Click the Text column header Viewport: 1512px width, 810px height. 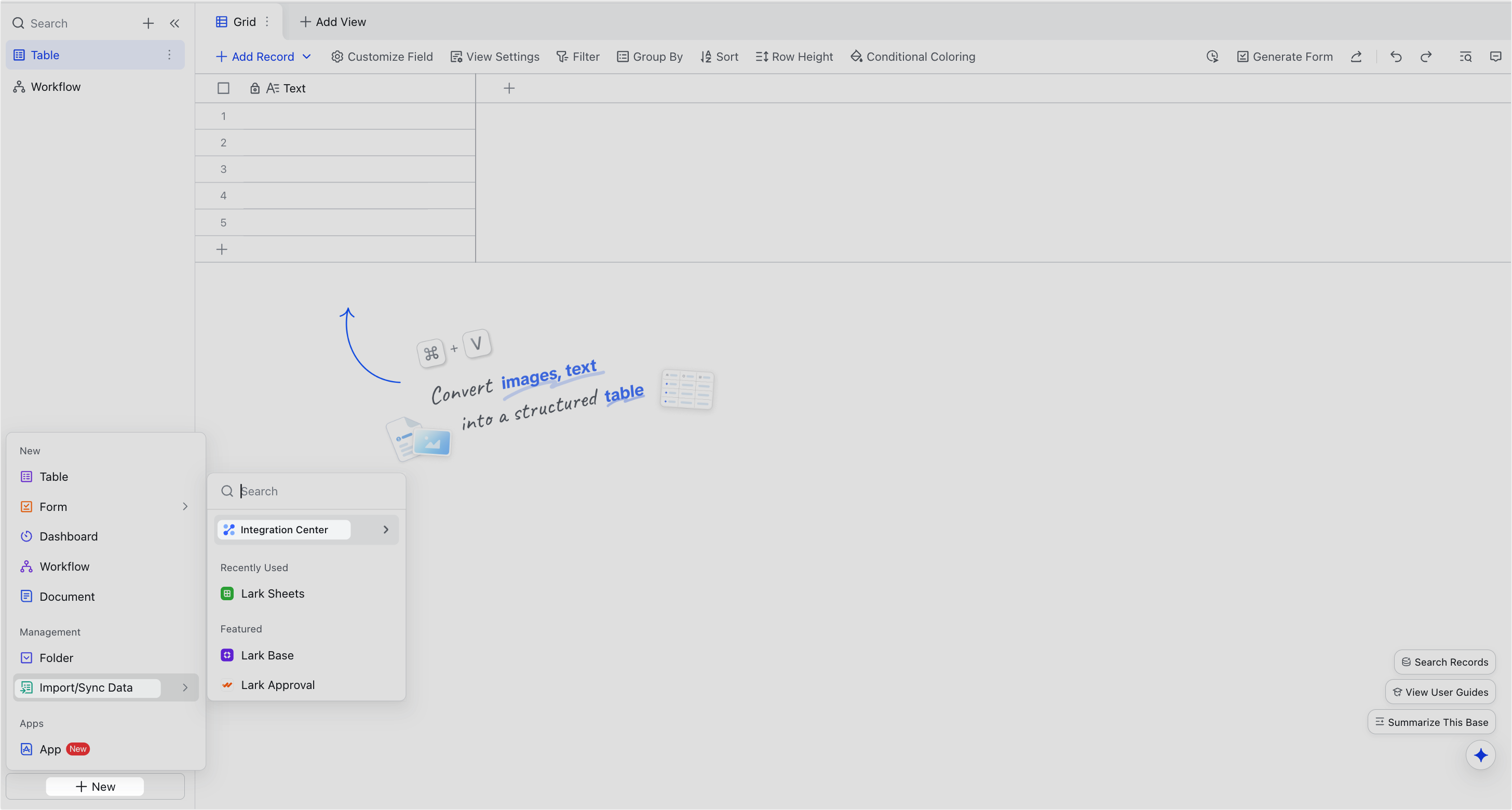tap(358, 88)
